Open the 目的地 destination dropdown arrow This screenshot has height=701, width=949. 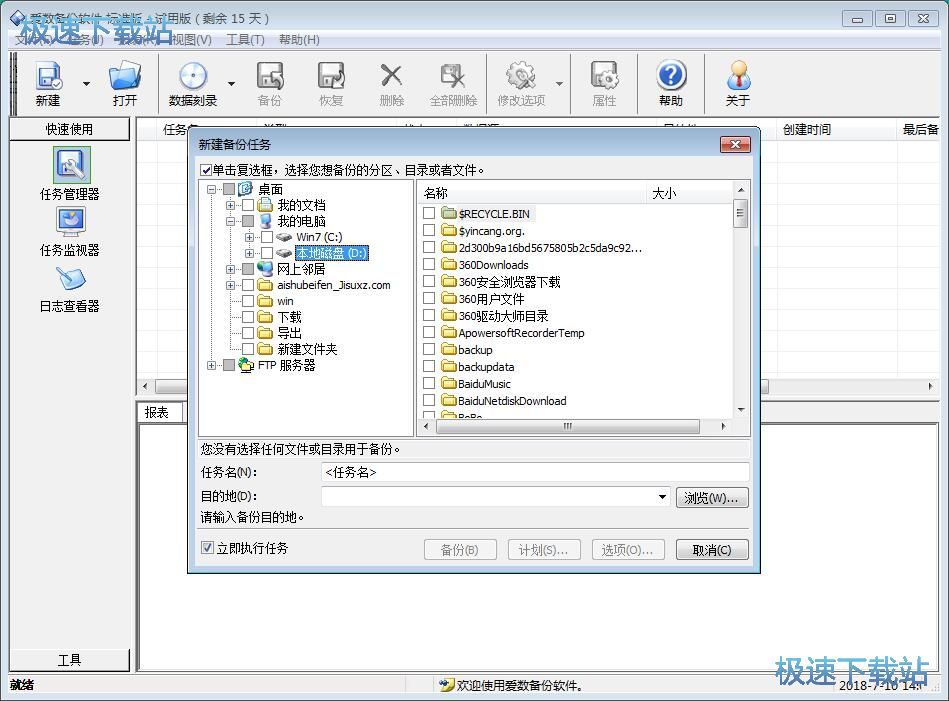pos(662,497)
